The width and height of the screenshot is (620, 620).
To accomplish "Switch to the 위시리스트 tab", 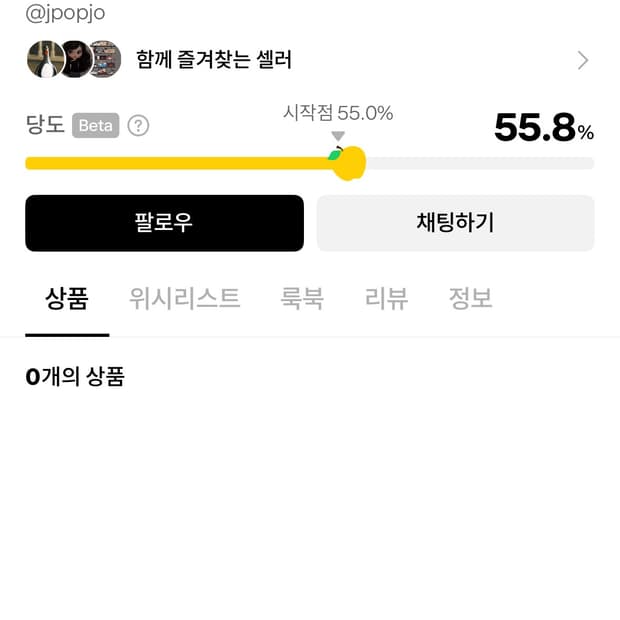I will point(185,298).
